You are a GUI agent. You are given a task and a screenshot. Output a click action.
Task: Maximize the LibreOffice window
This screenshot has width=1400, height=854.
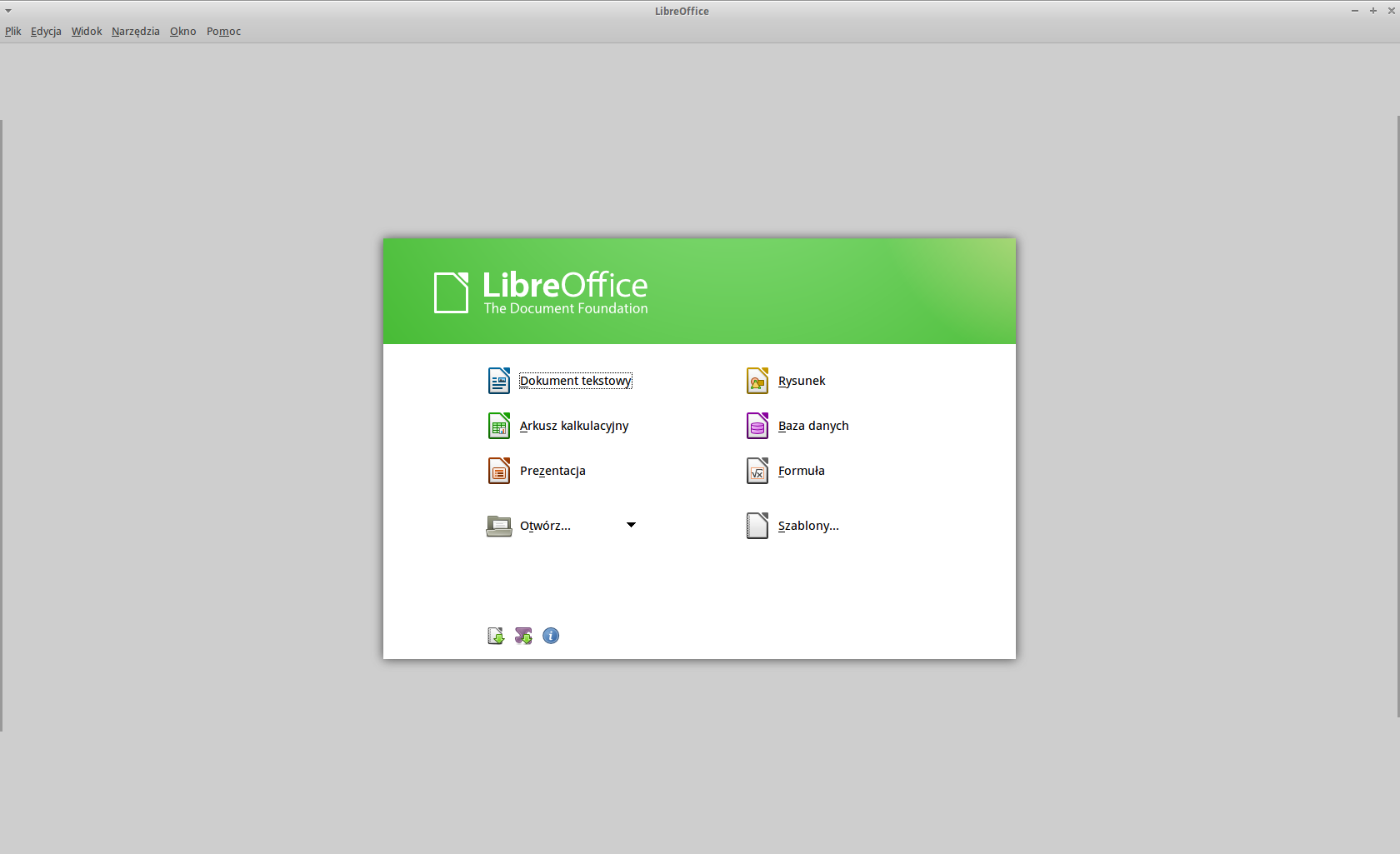[x=1373, y=11]
